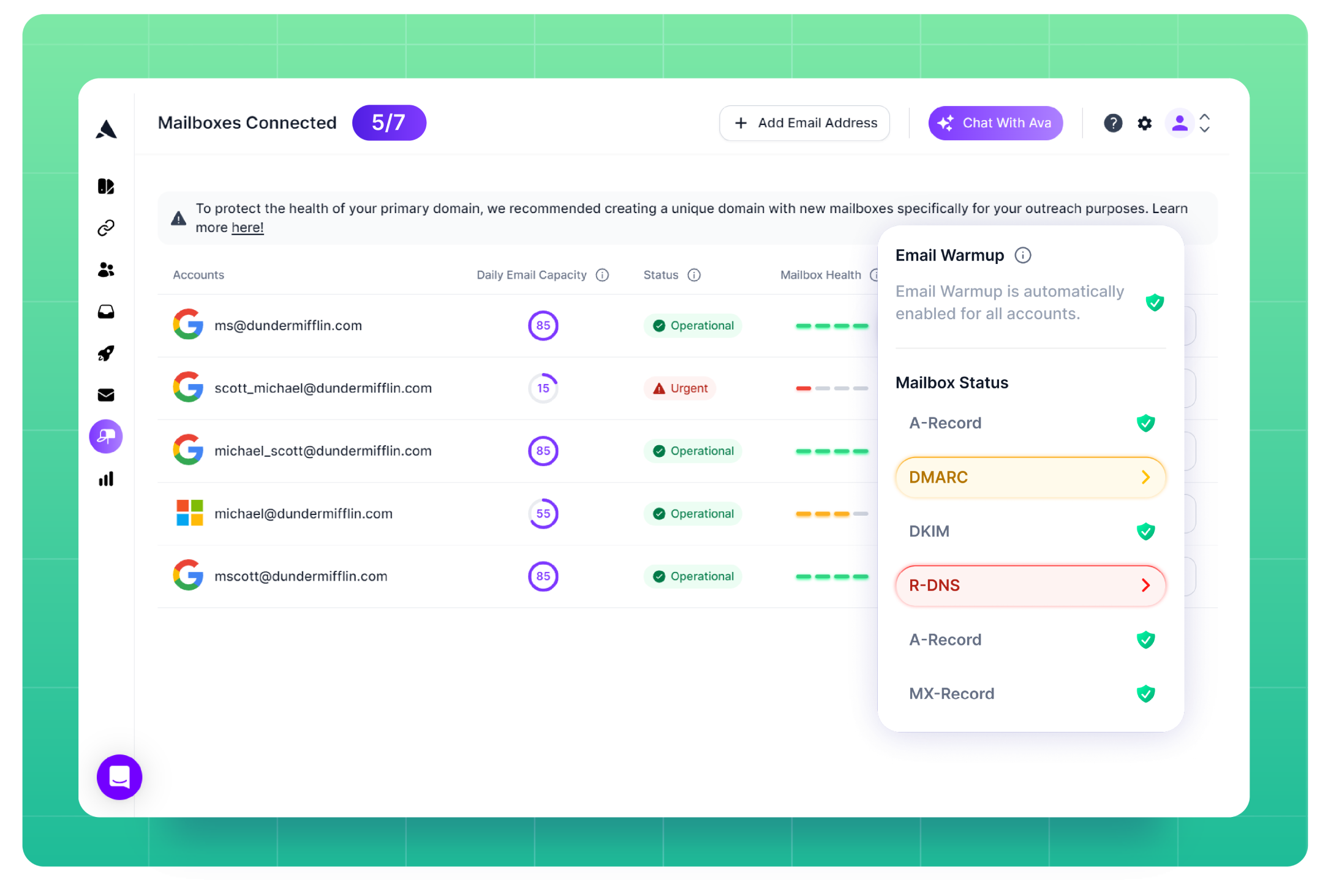This screenshot has height=896, width=1328.
Task: Click the Operational badge for mscott@dundermifflin.com
Action: pos(693,576)
